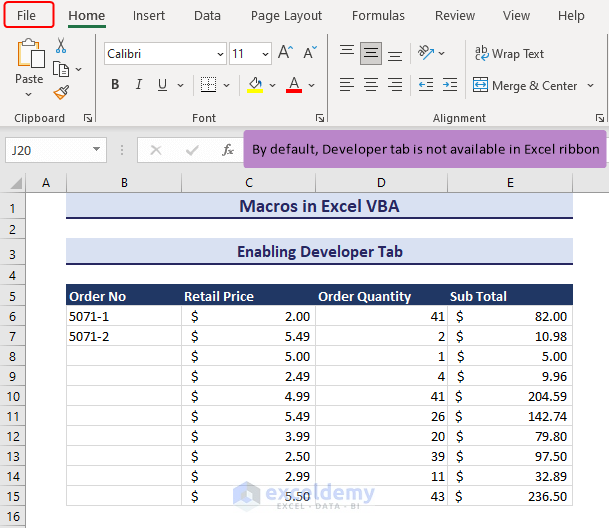Open the Calibri font name dropdown

pos(218,54)
